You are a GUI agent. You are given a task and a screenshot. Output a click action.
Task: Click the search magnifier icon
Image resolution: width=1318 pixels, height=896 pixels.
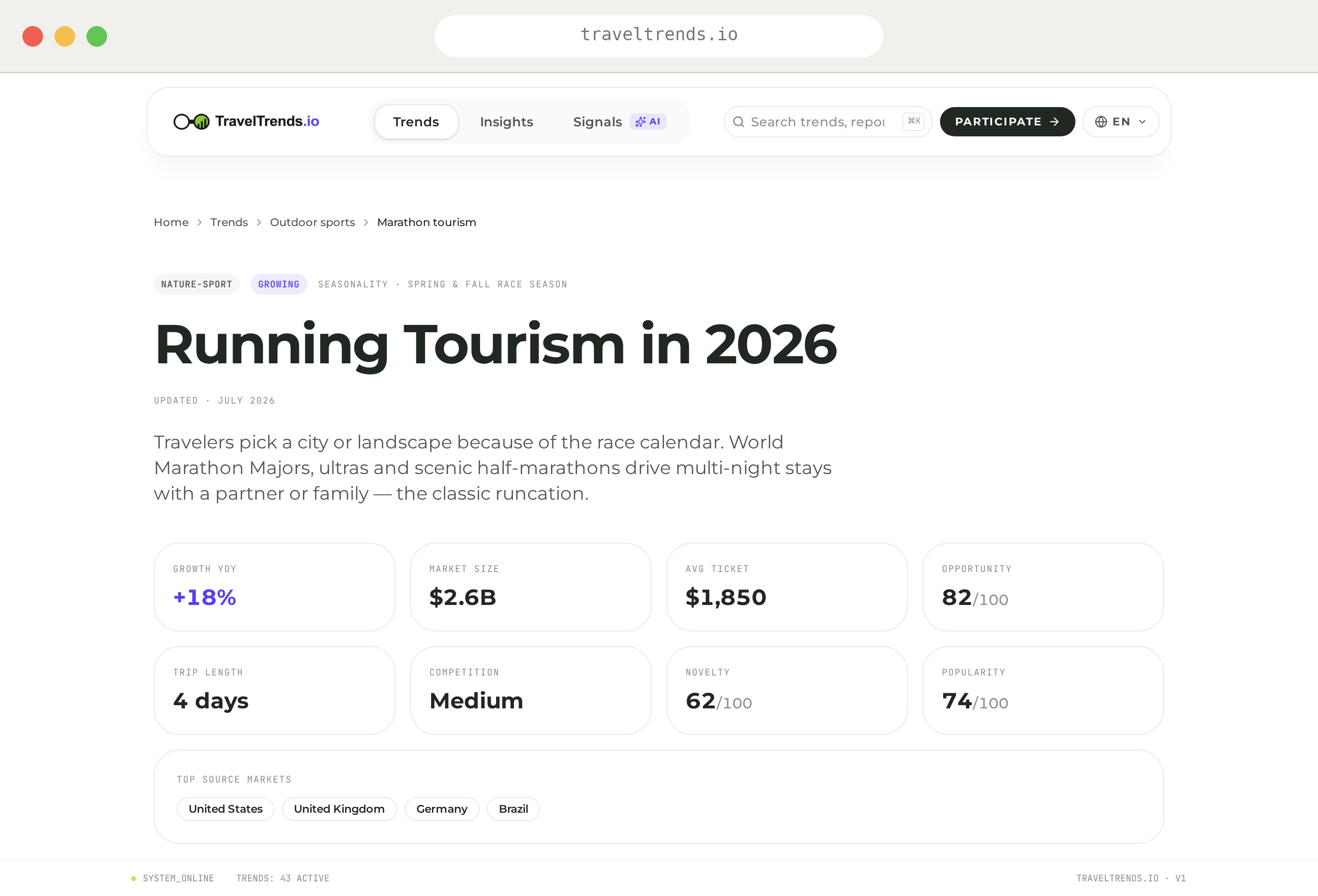738,122
